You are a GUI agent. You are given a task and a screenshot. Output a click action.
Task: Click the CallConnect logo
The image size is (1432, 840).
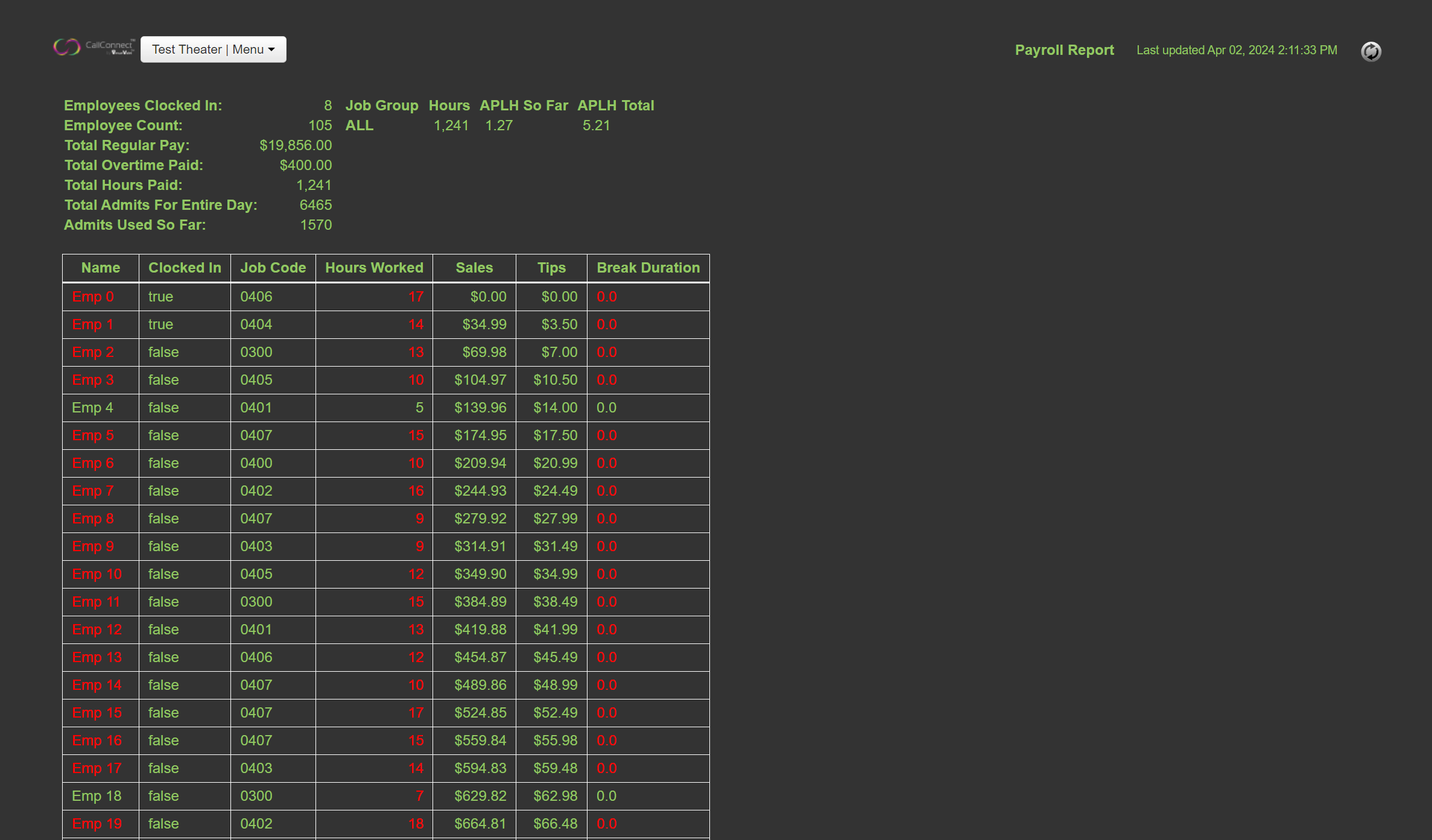[93, 47]
